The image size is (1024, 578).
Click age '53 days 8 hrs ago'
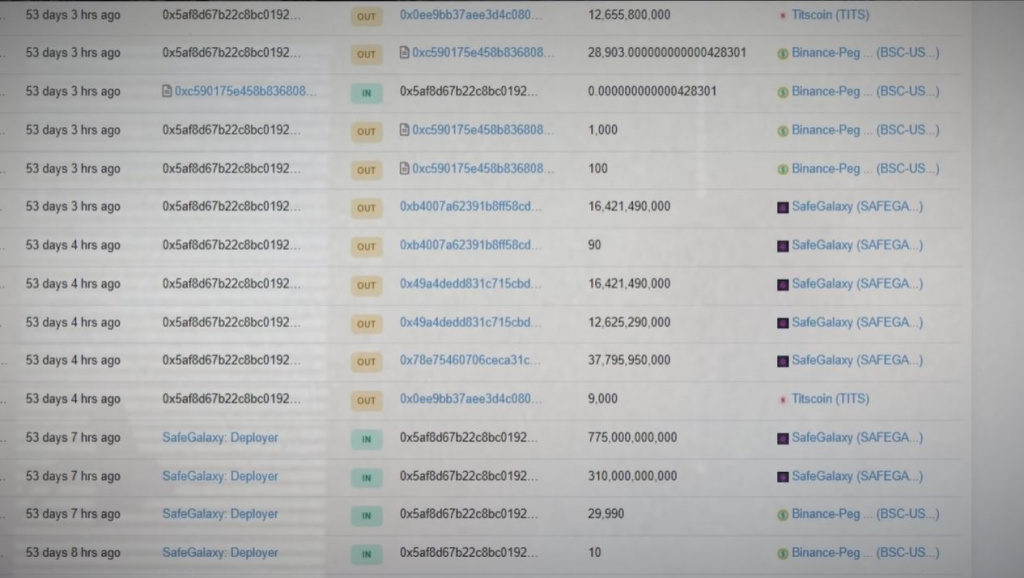(x=73, y=553)
